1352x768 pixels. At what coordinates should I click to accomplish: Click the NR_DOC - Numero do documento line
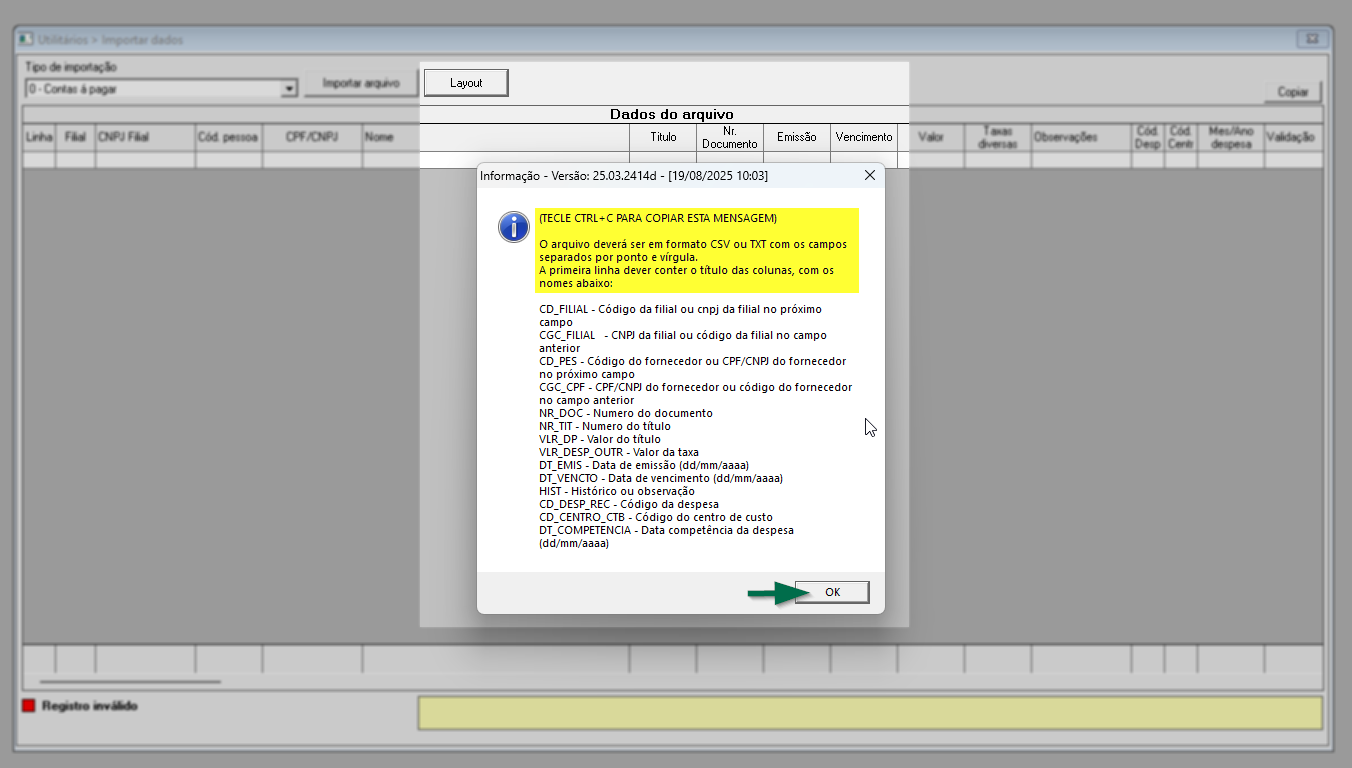point(626,413)
